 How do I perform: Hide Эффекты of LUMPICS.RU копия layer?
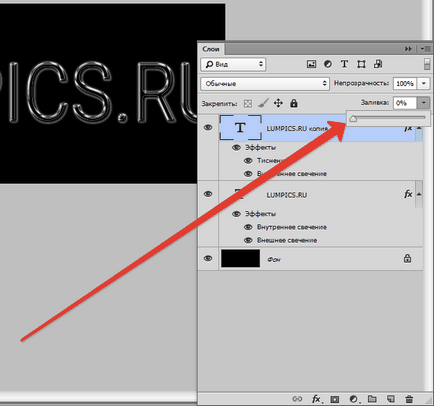click(236, 147)
